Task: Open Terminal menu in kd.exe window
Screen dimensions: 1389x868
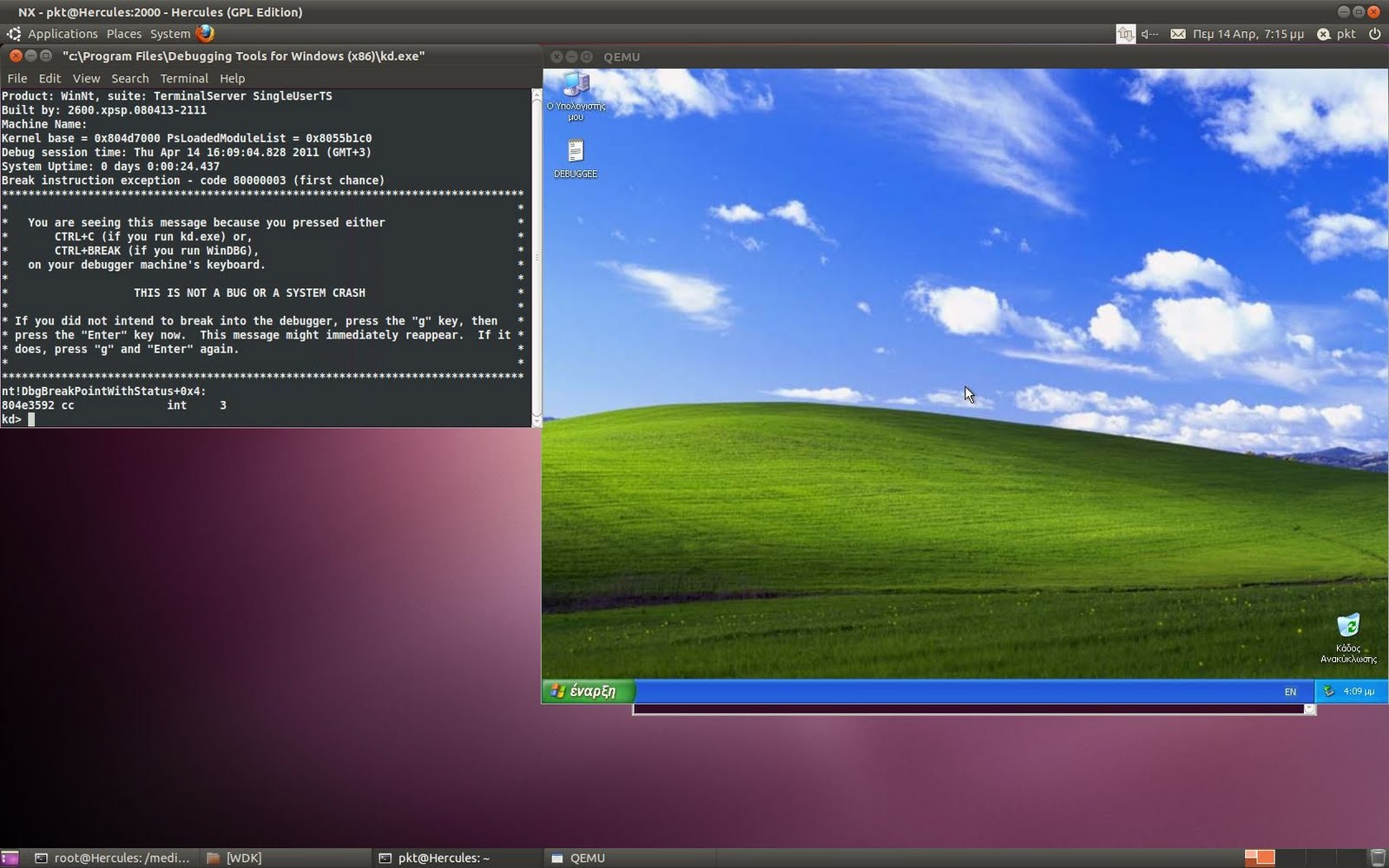Action: click(184, 78)
